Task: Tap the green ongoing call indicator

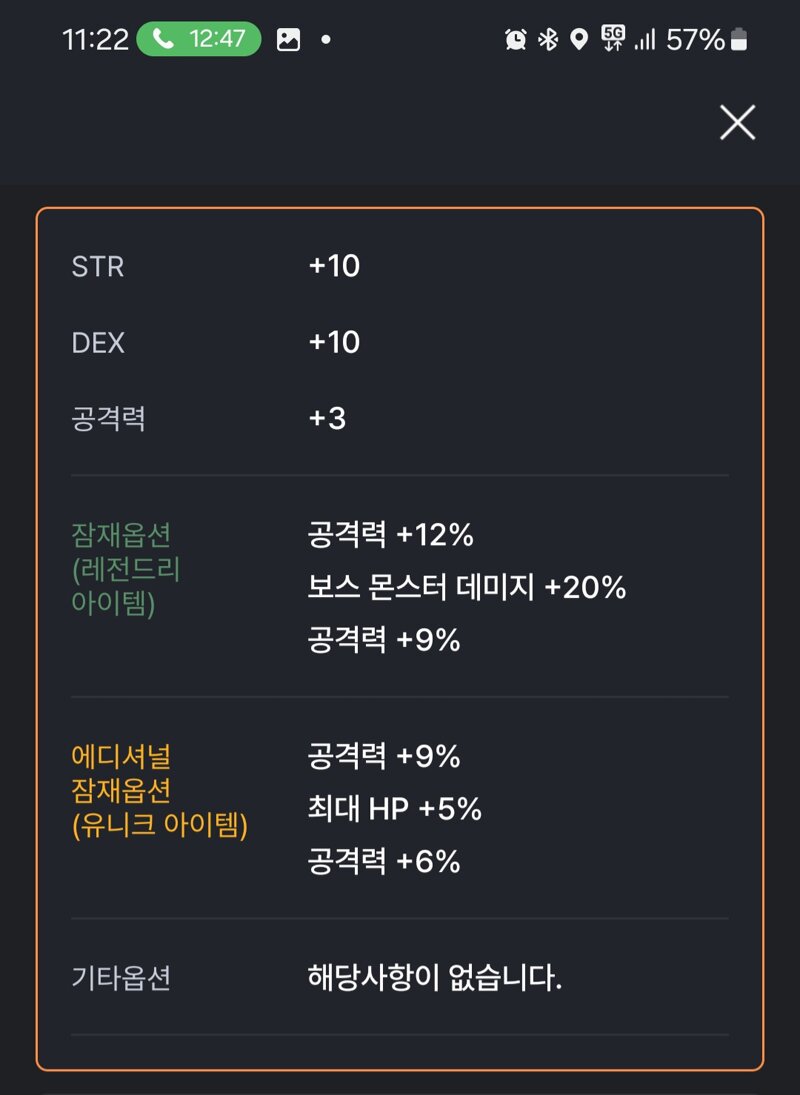Action: click(199, 39)
